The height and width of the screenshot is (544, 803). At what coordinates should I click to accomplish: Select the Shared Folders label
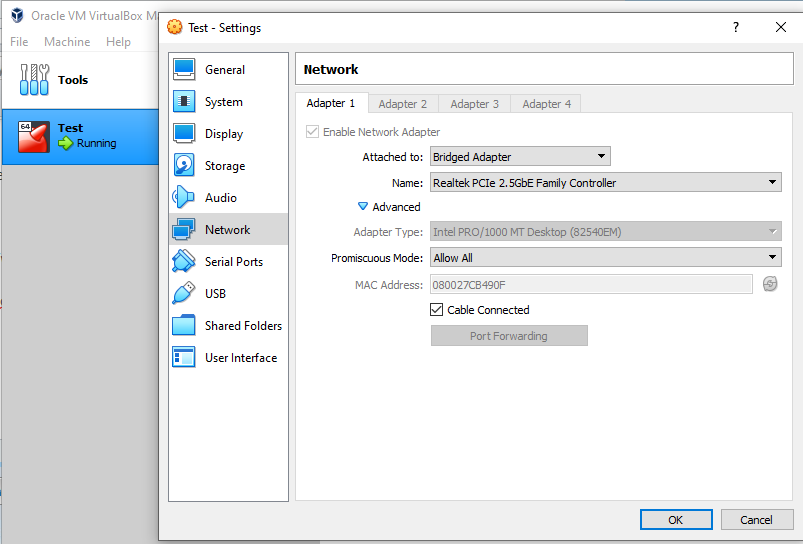point(243,326)
